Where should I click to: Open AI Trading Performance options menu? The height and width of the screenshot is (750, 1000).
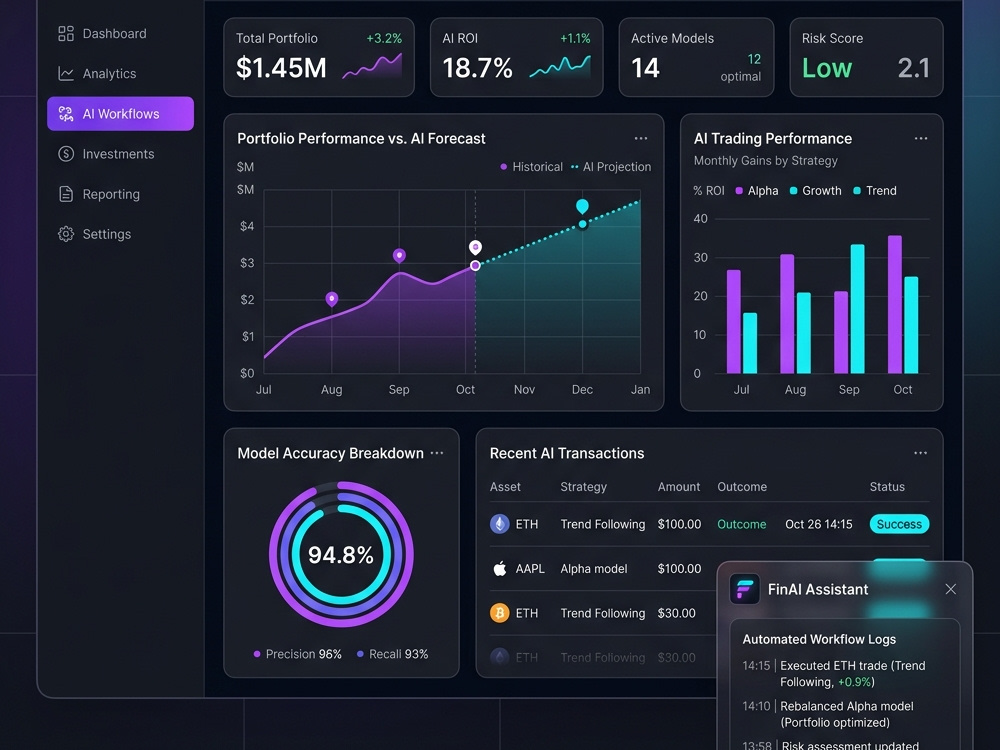pyautogui.click(x=921, y=138)
